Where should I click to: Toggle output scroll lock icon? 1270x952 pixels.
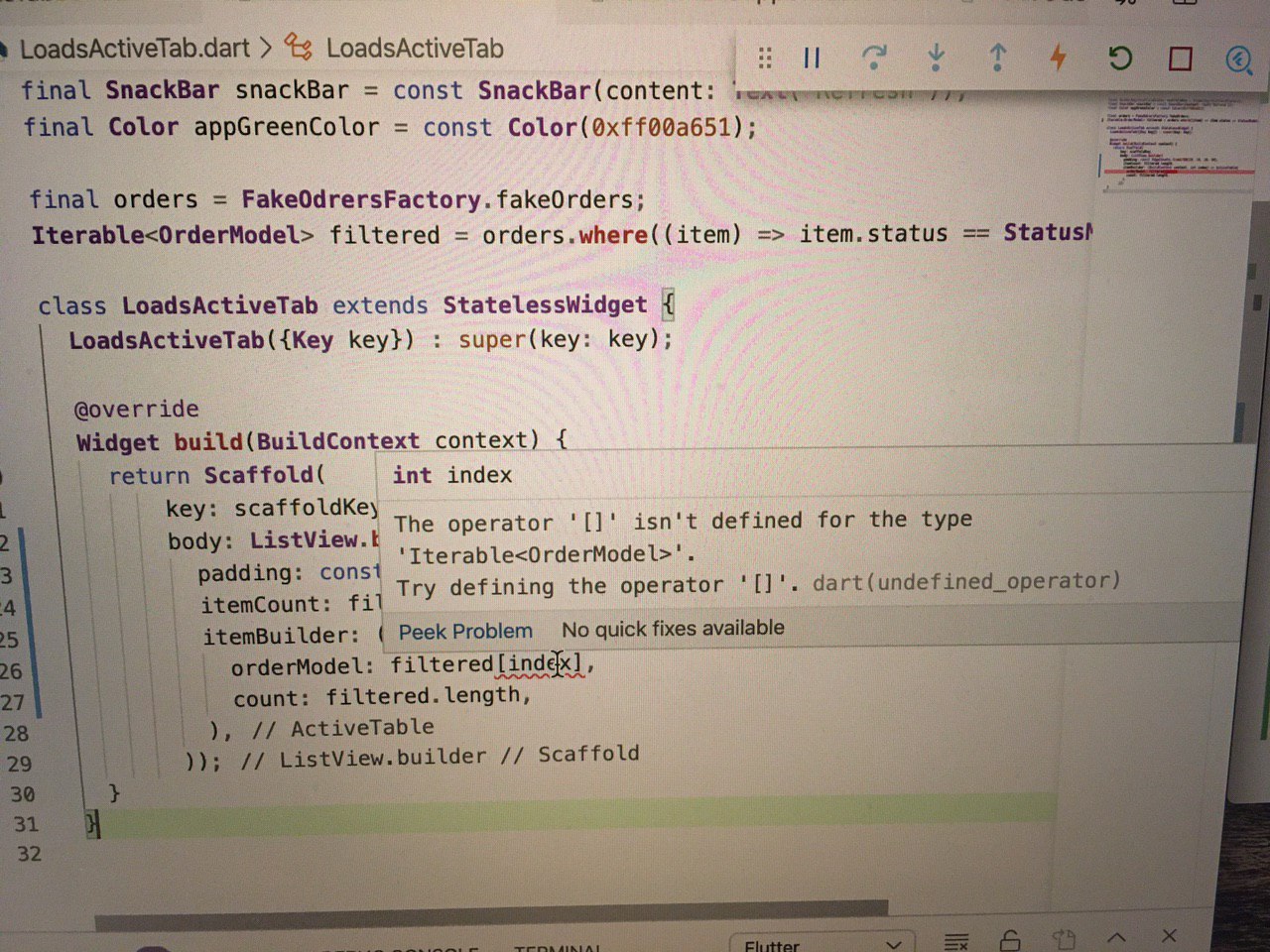pos(1010,940)
